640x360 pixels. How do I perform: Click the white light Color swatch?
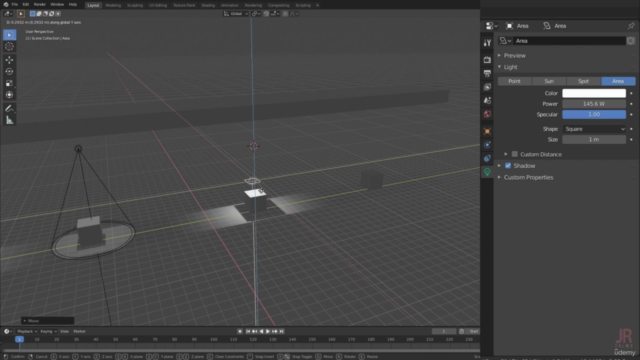(594, 93)
